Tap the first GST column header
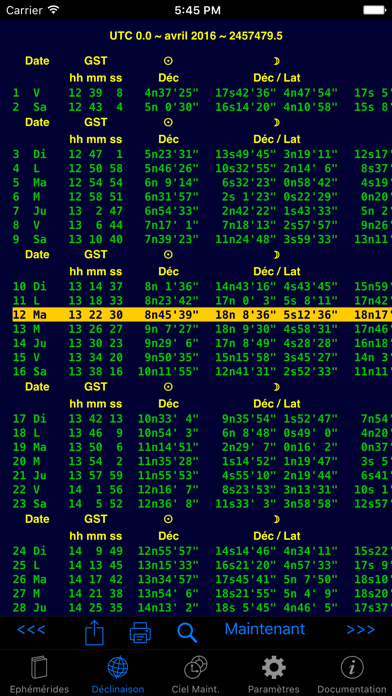 pos(96,61)
